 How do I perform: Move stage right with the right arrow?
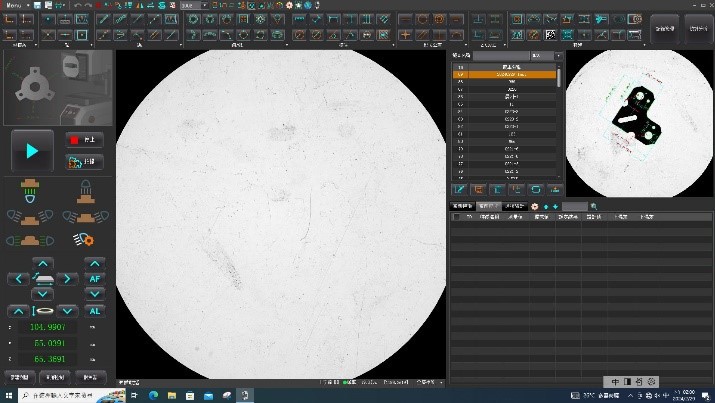point(67,279)
